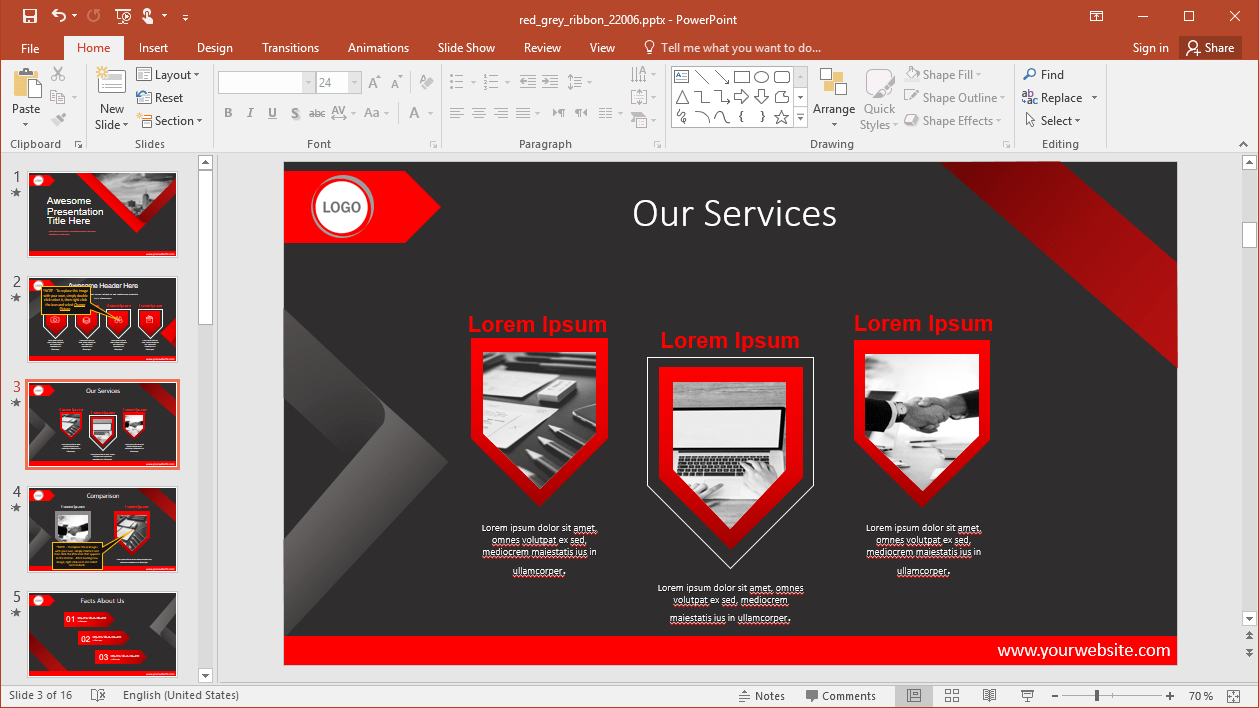The width and height of the screenshot is (1259, 708).
Task: Click the Sign in link
Action: (1149, 47)
